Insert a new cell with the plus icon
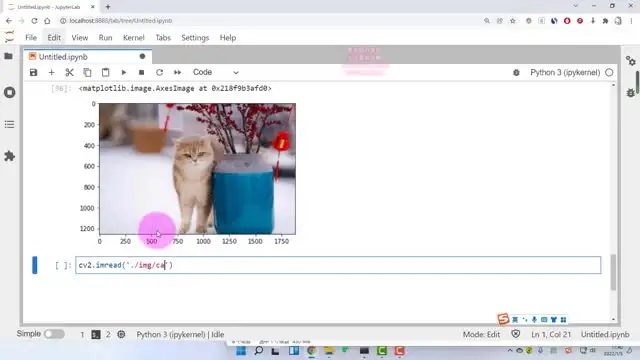The width and height of the screenshot is (640, 360). pos(51,73)
